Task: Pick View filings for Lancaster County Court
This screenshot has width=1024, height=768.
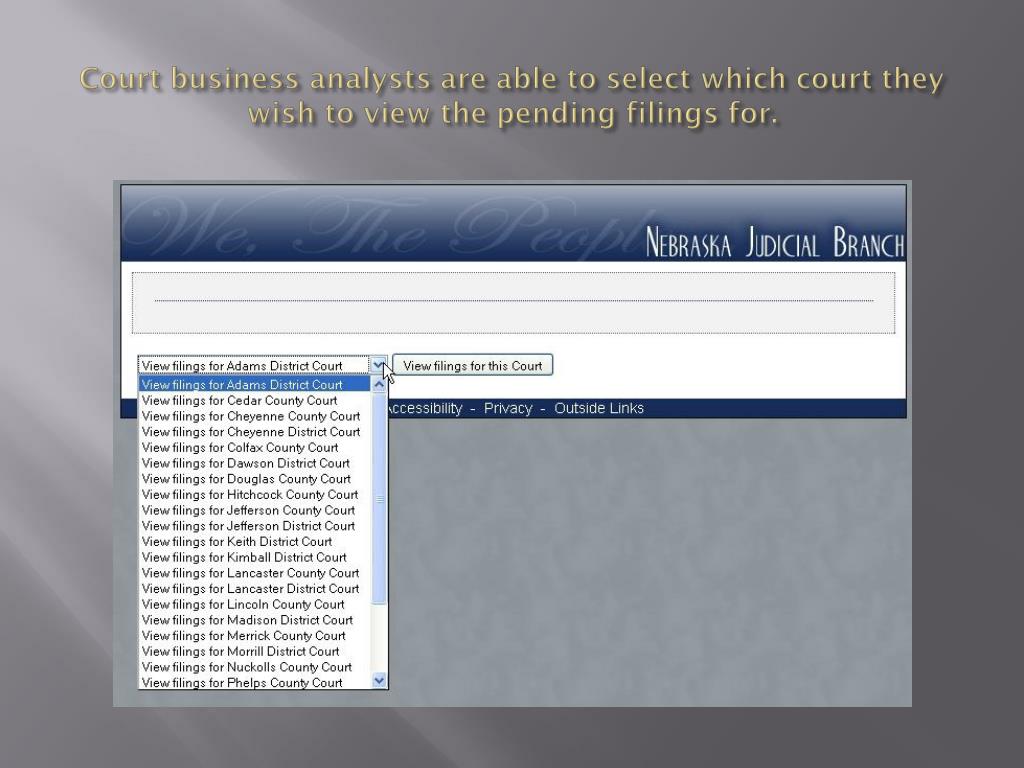Action: [x=255, y=573]
